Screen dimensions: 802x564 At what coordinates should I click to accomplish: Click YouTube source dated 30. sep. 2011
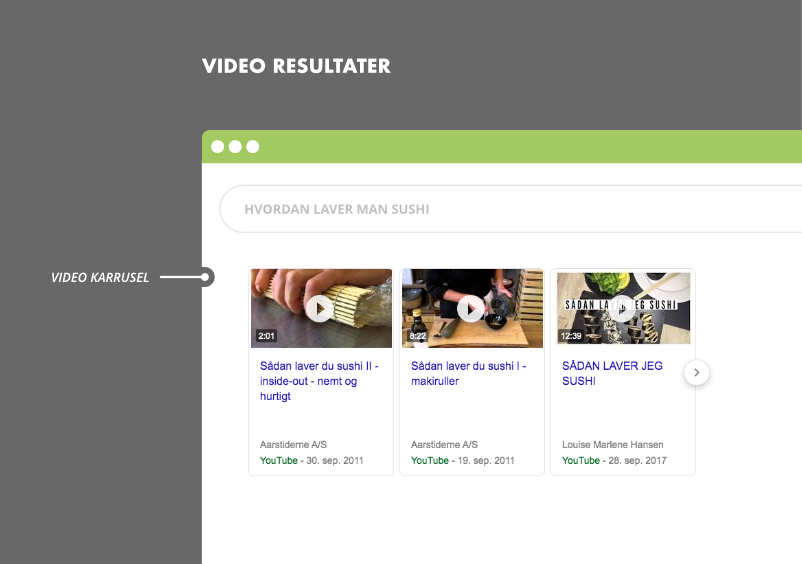[x=279, y=461]
